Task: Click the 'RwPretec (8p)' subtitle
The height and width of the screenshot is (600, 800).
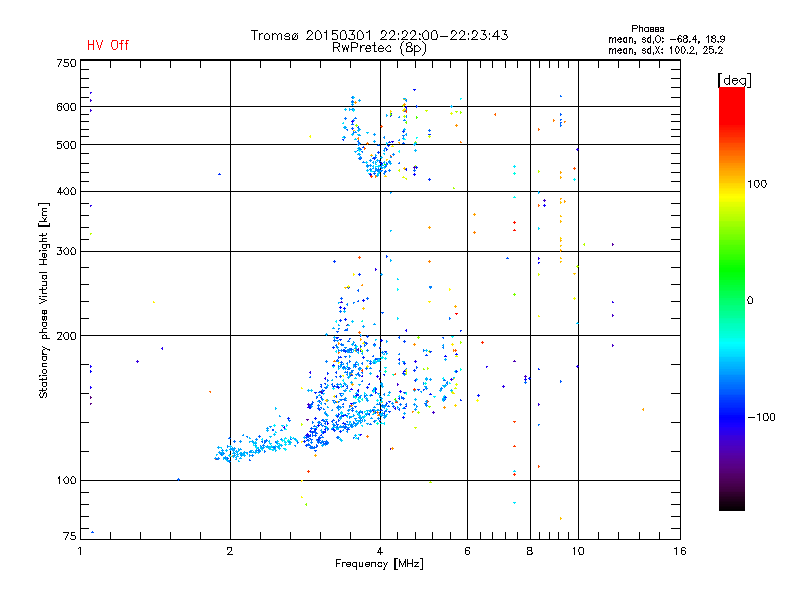Action: [x=379, y=48]
